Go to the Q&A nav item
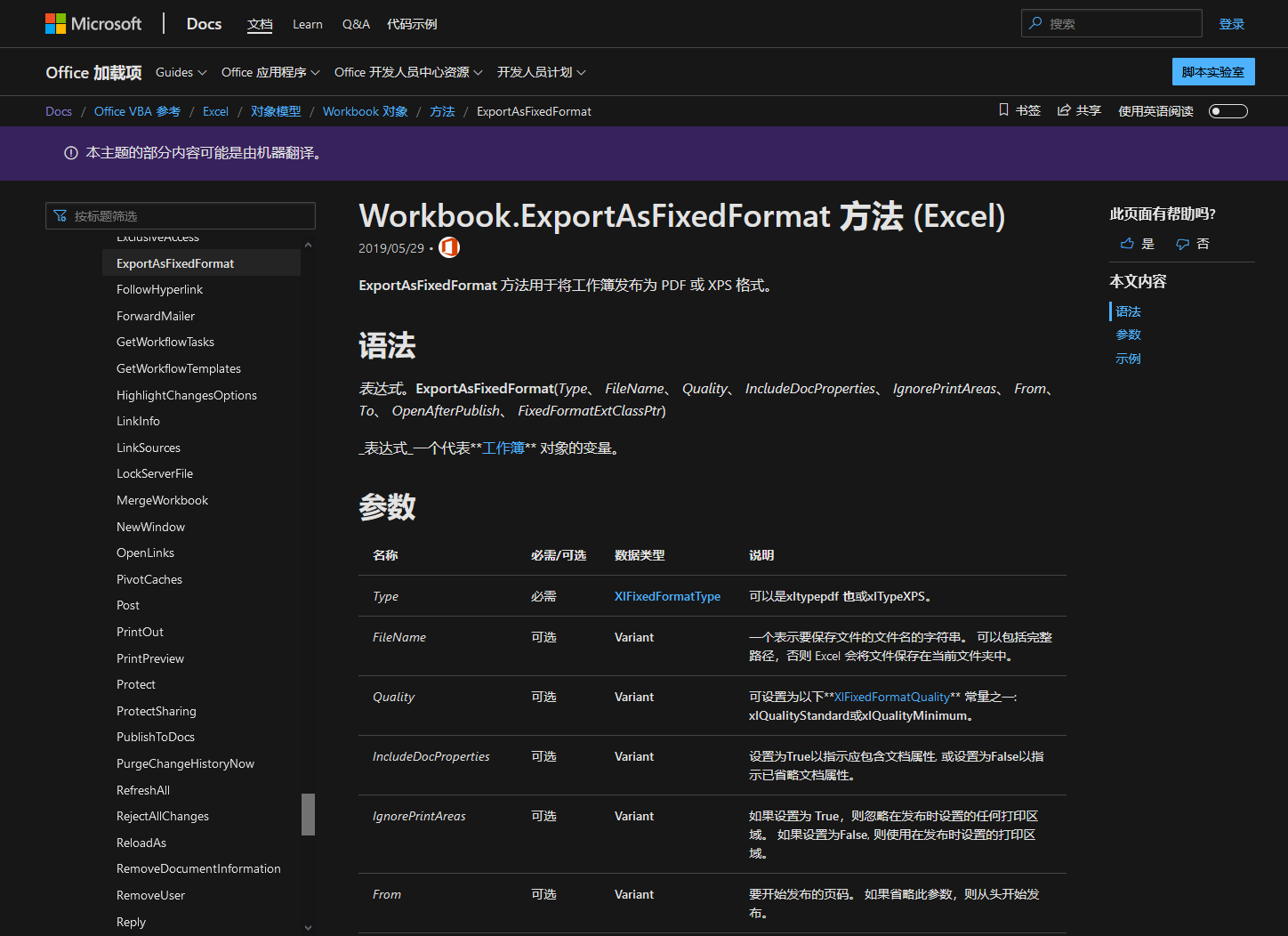 click(x=356, y=24)
